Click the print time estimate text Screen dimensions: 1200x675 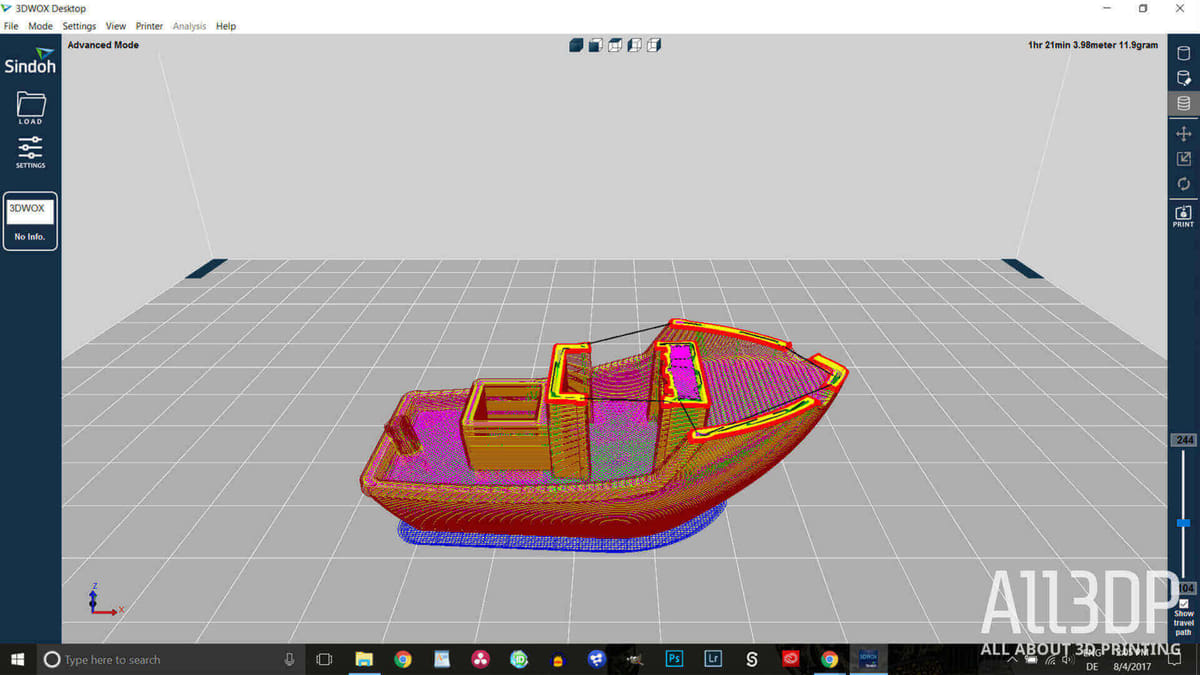pyautogui.click(x=1093, y=45)
